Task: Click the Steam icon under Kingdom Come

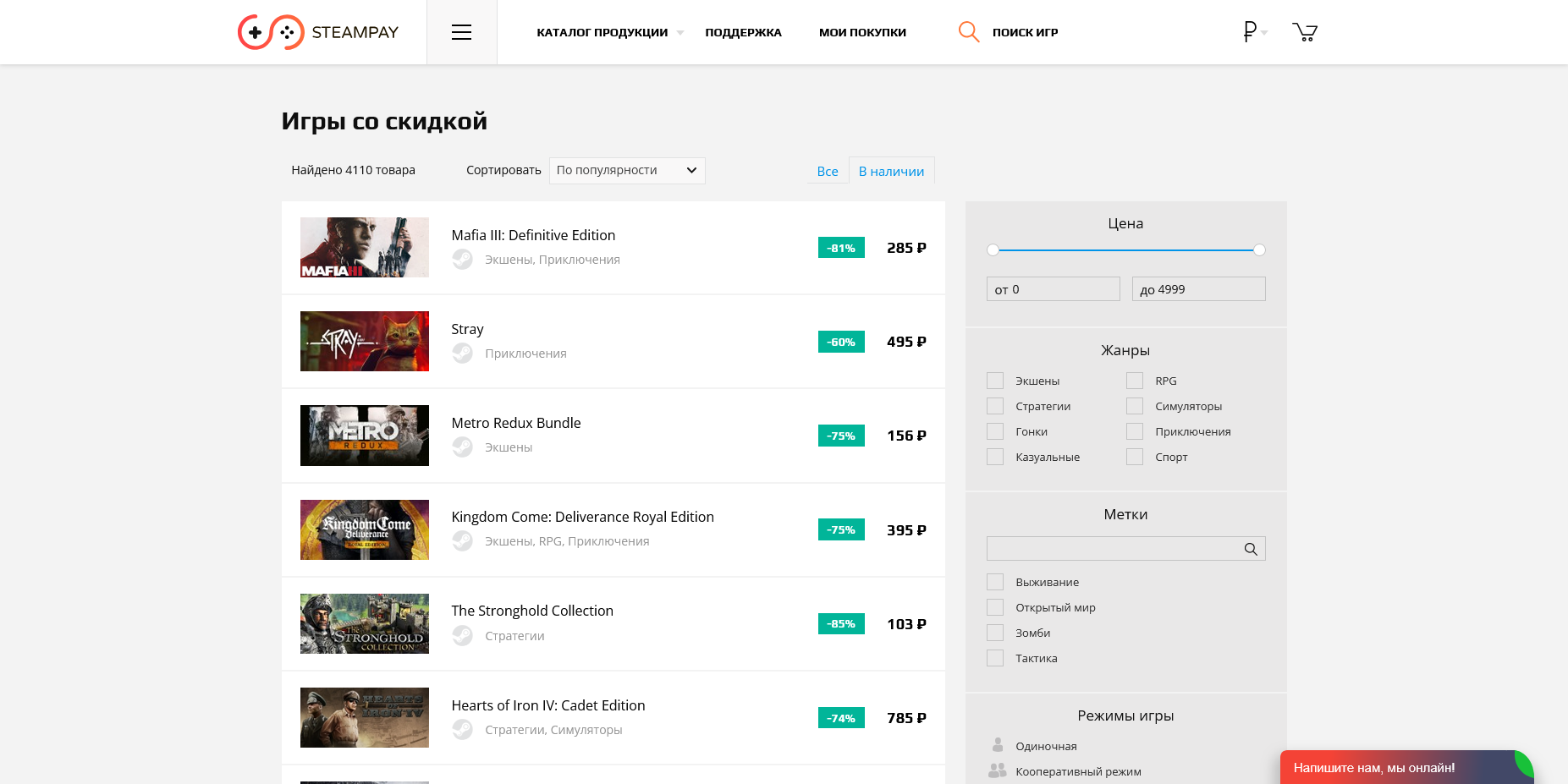Action: pos(462,541)
